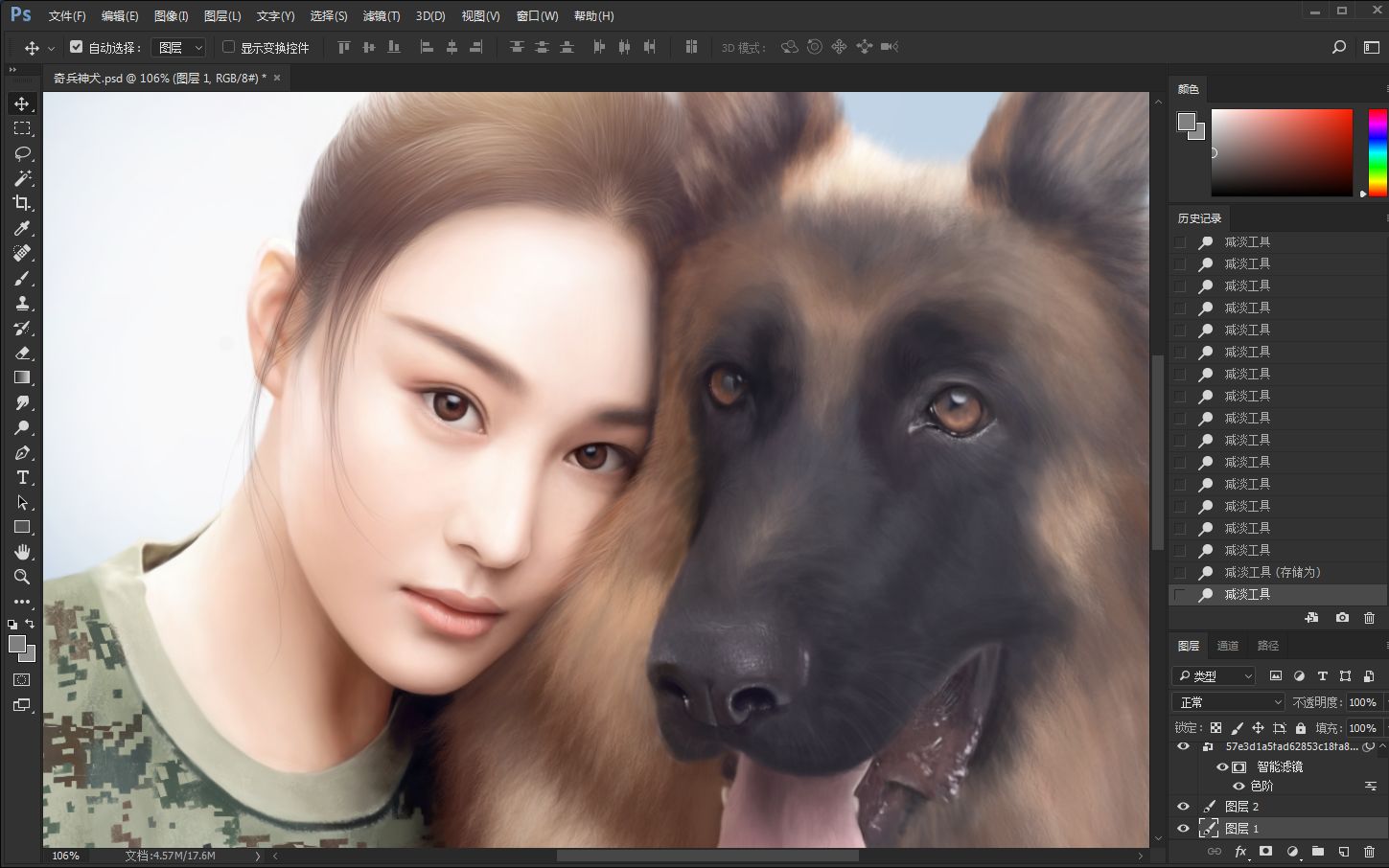Click the zoom level 106% field
Screen dimensions: 1389x868
click(x=66, y=856)
